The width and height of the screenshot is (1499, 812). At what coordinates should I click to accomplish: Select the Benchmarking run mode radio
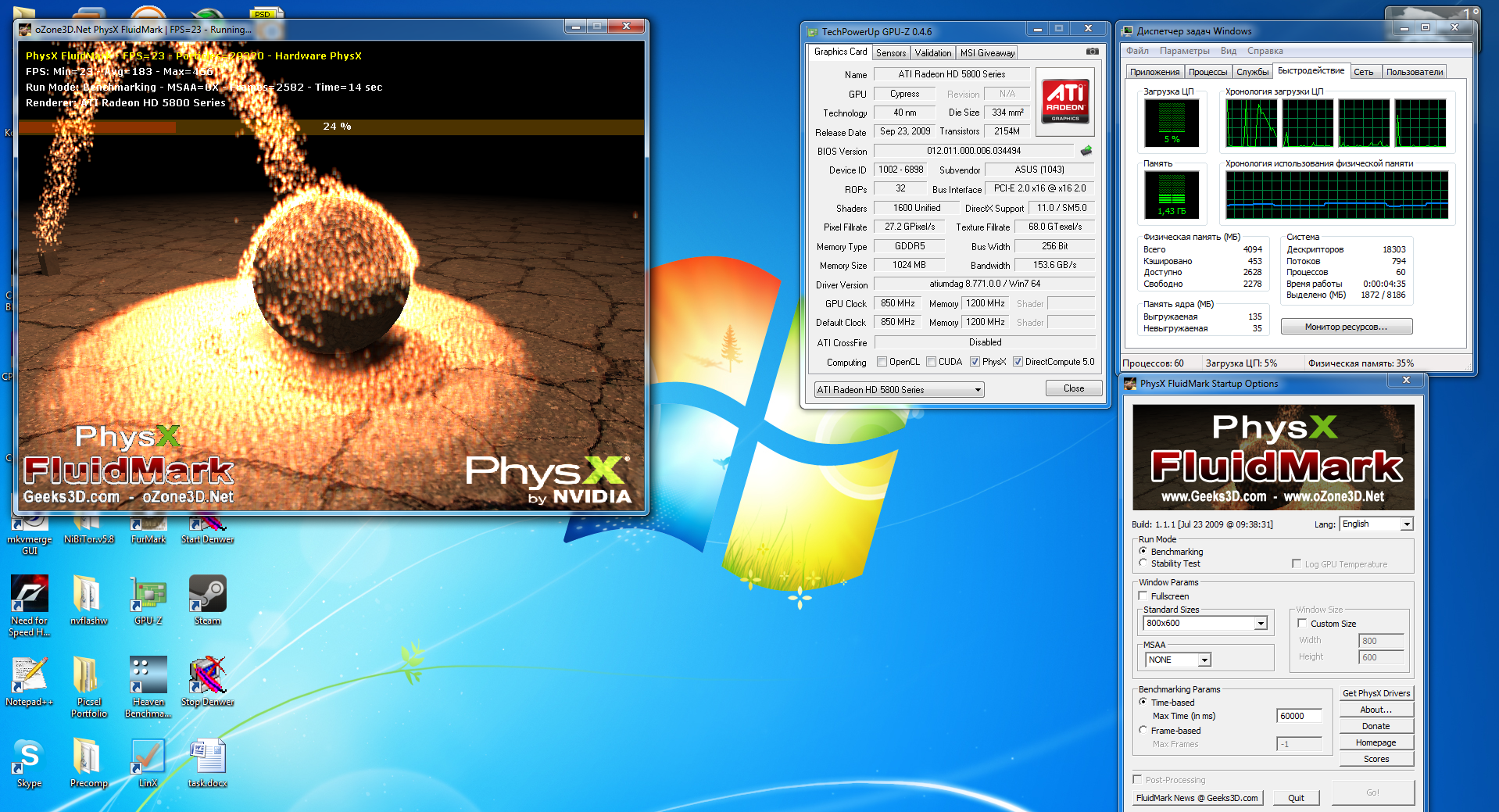(1143, 551)
